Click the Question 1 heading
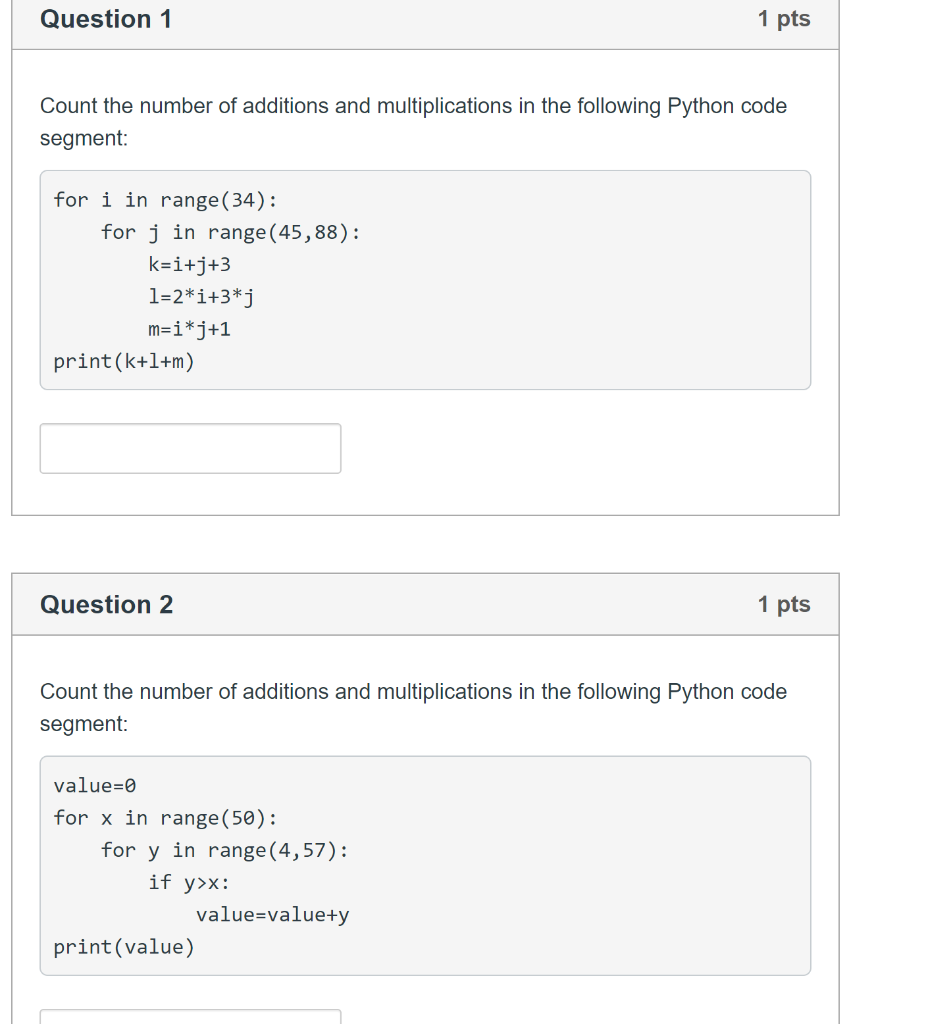The image size is (926, 1024). (x=106, y=19)
